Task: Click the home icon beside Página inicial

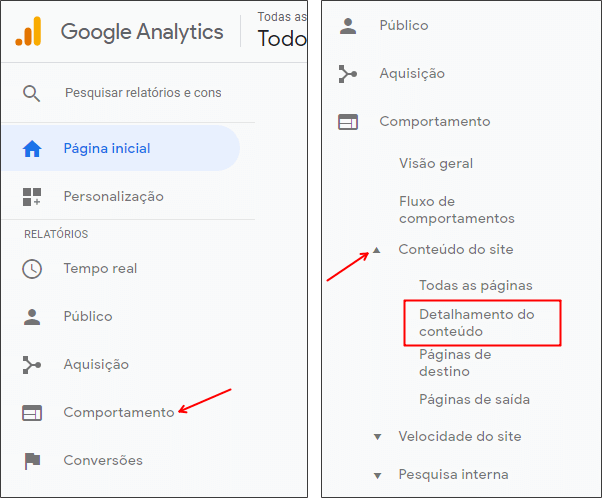Action: tap(32, 149)
